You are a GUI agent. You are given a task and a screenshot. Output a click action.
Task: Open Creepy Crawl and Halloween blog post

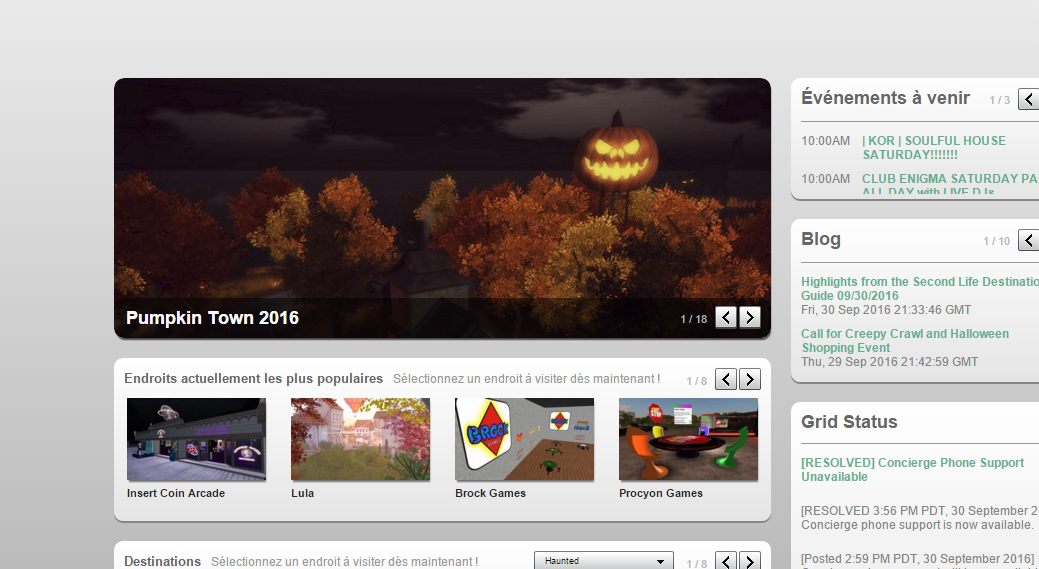[904, 340]
